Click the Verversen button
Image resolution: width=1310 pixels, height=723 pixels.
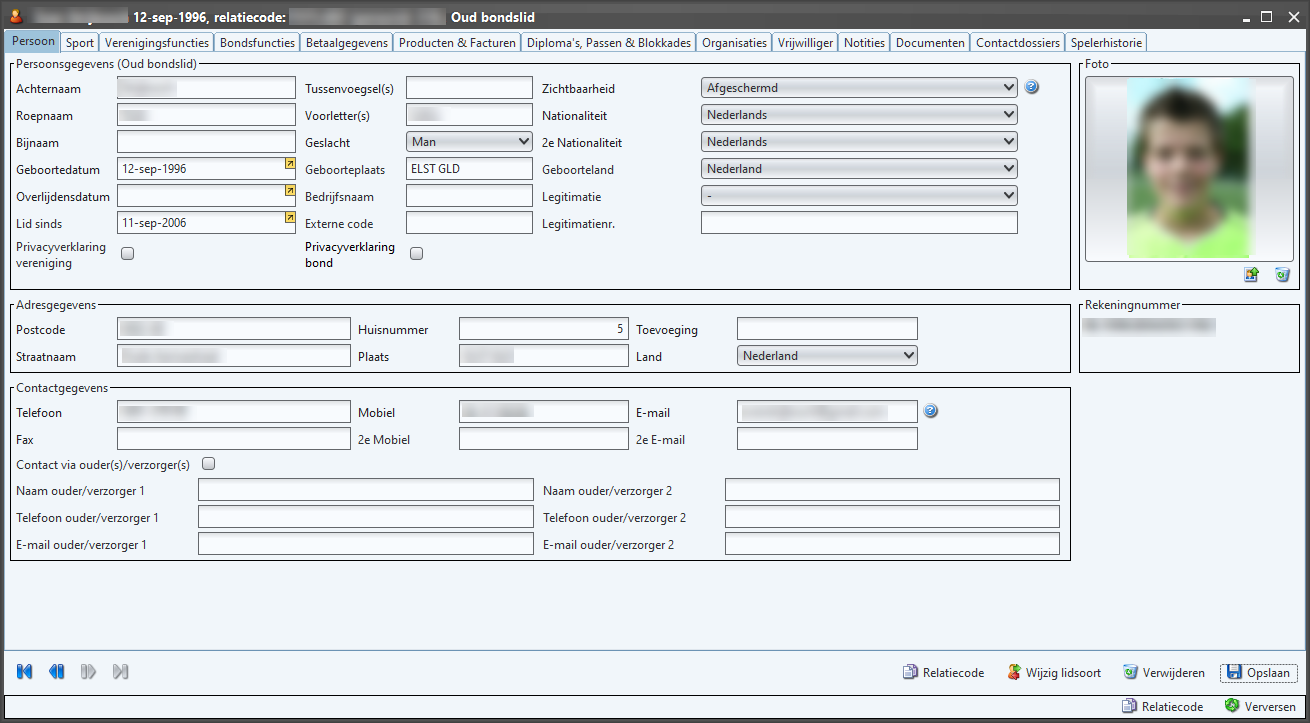[1260, 706]
